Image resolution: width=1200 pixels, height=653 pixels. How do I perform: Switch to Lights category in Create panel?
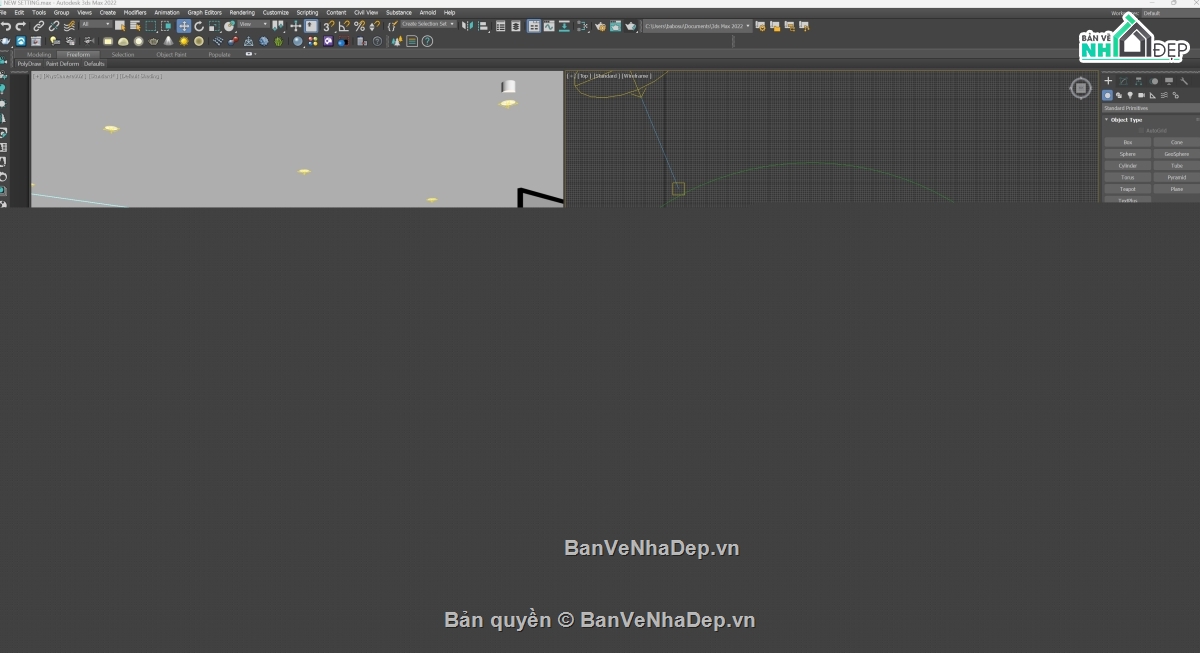1130,96
